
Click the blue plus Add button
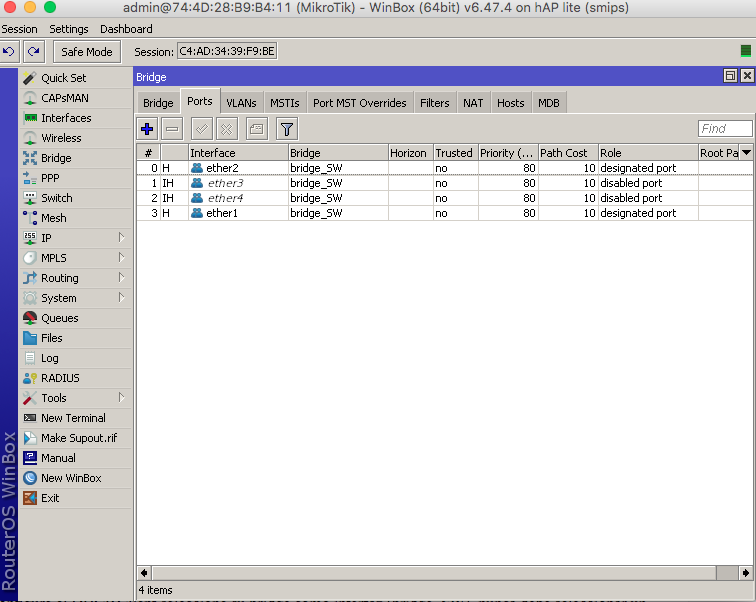(x=147, y=129)
